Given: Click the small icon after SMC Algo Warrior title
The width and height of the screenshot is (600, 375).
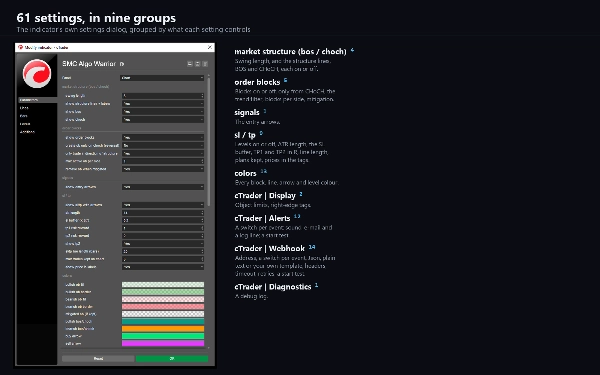Looking at the screenshot, I should tap(122, 64).
